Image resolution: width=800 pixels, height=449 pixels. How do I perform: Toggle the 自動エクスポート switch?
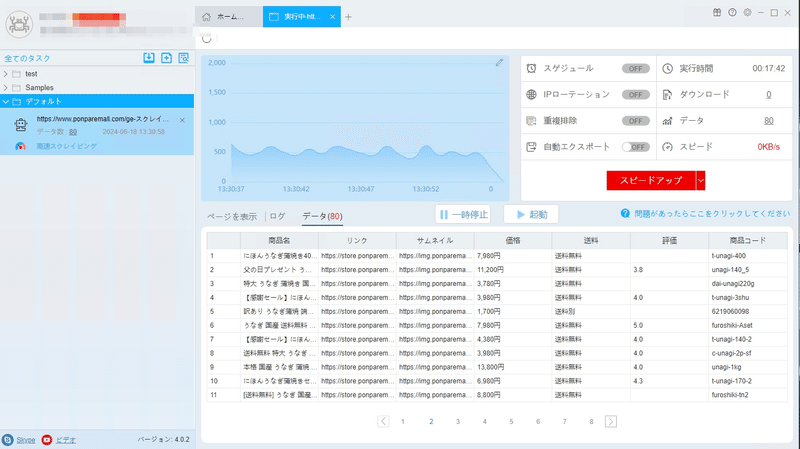[635, 147]
